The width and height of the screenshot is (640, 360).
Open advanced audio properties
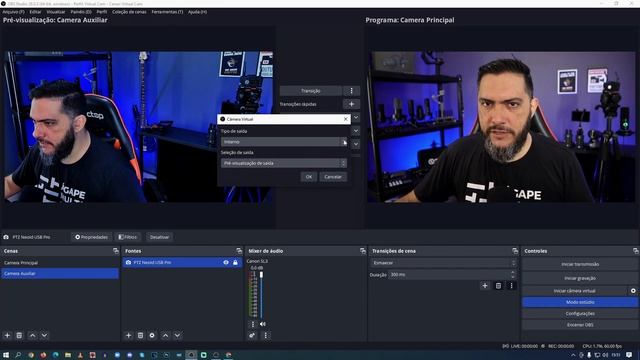click(x=252, y=335)
